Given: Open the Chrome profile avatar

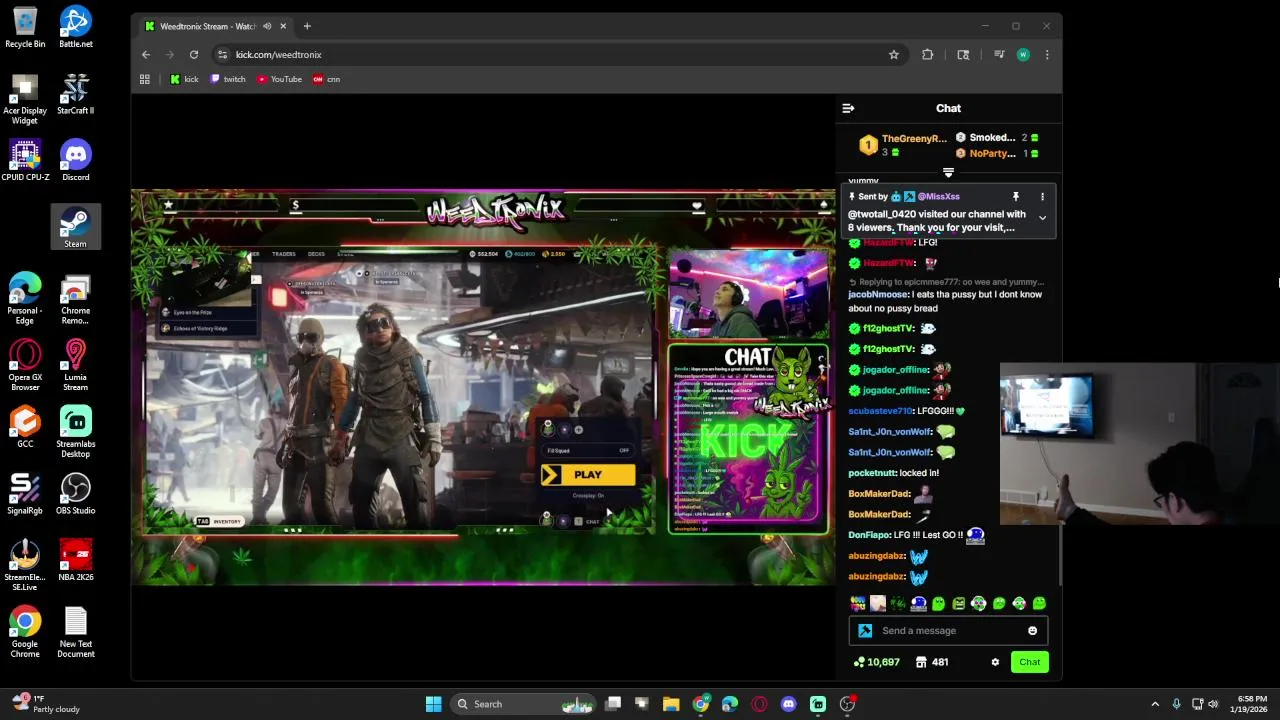Looking at the screenshot, I should pyautogui.click(x=1023, y=55).
